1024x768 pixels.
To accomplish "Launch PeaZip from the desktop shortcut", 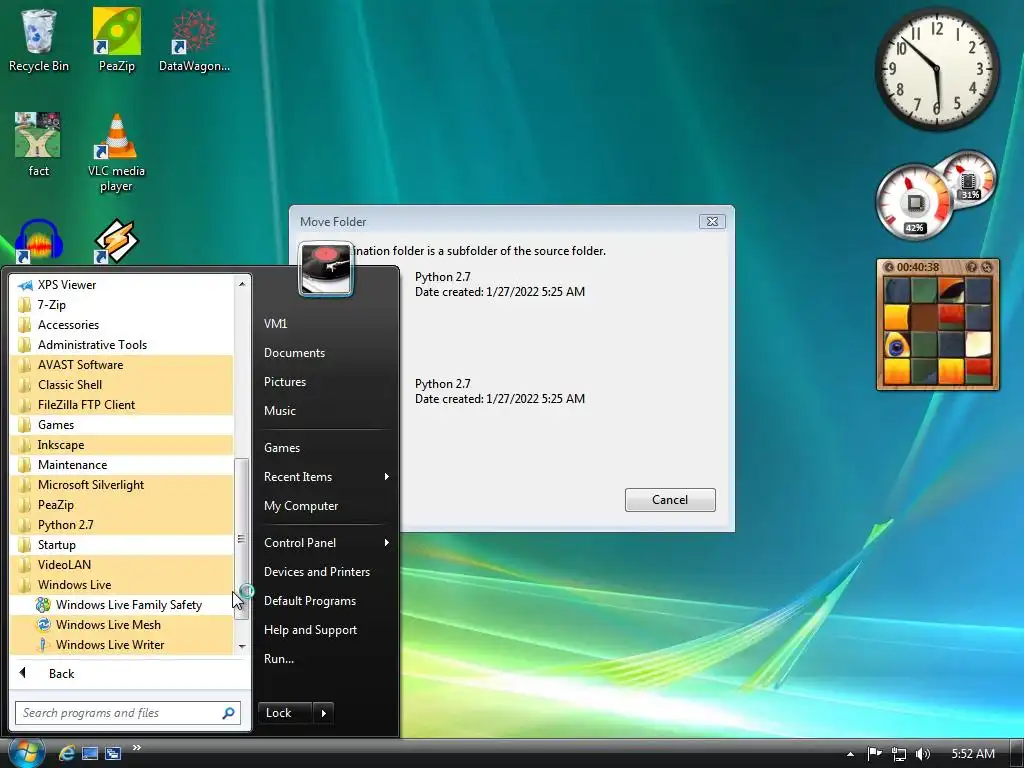I will pyautogui.click(x=116, y=39).
